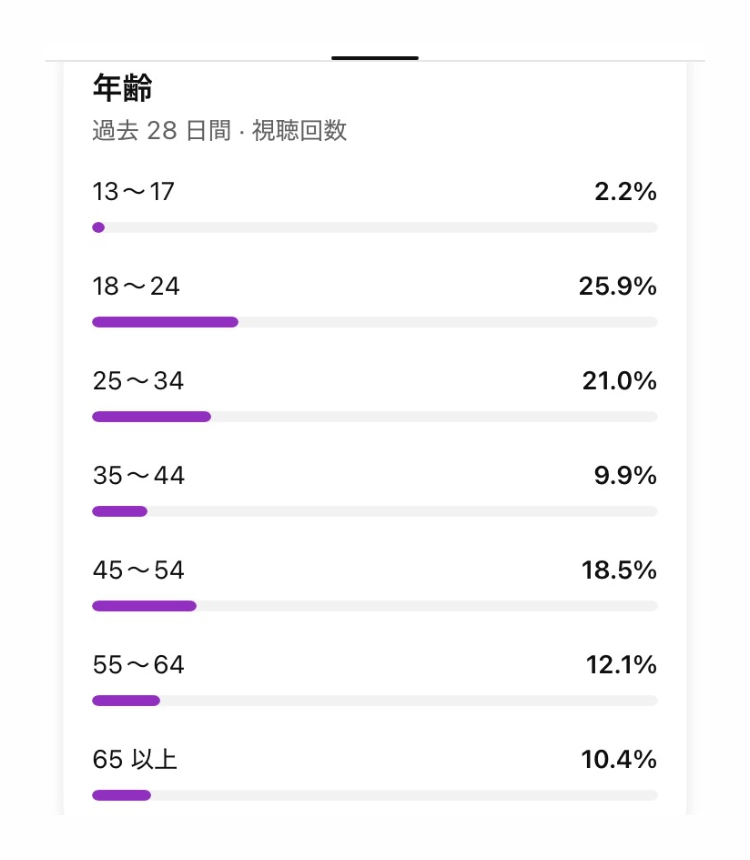The width and height of the screenshot is (750, 860).
Task: Click the 2.2% percentage value
Action: pyautogui.click(x=625, y=192)
